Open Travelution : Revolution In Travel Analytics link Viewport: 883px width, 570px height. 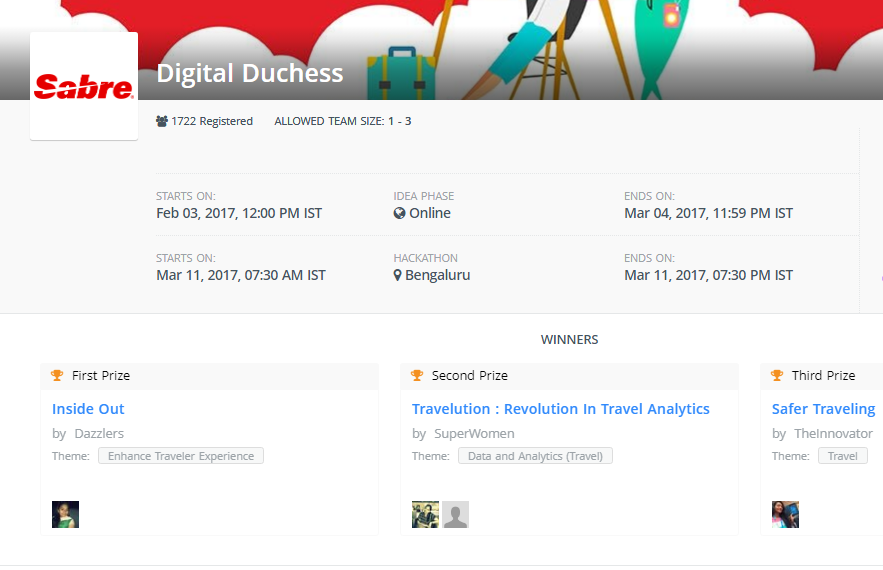[560, 409]
